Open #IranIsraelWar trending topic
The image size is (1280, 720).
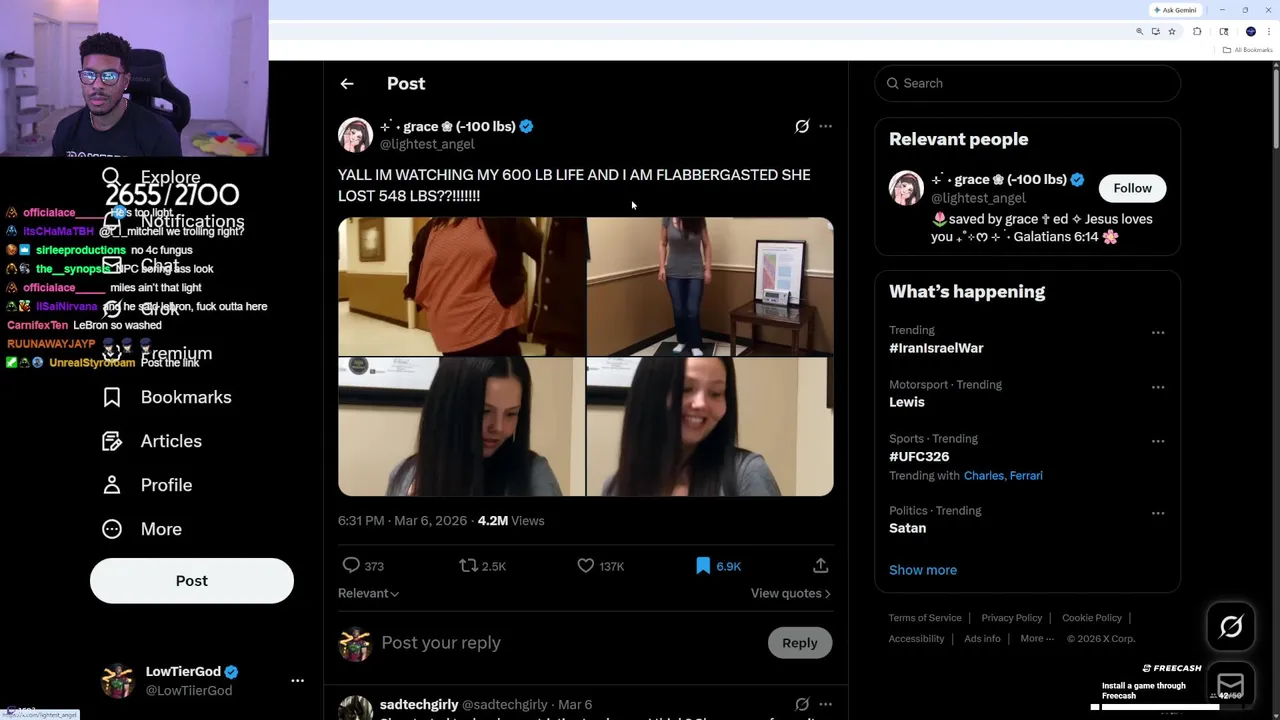(x=936, y=348)
